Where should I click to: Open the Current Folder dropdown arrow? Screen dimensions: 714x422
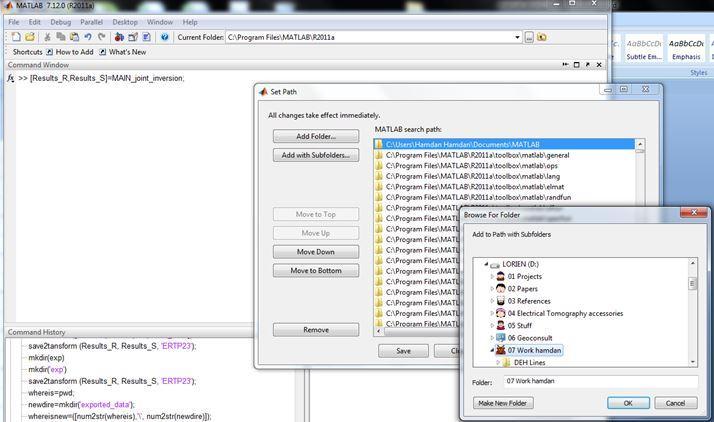point(517,37)
